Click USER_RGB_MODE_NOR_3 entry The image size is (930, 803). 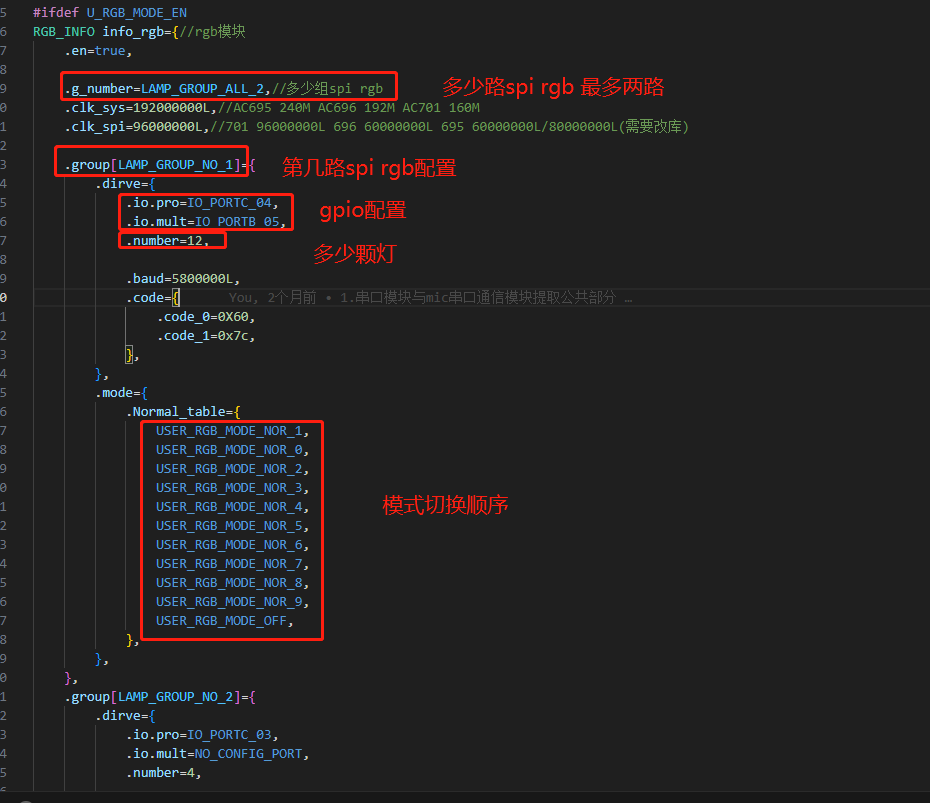pyautogui.click(x=232, y=488)
